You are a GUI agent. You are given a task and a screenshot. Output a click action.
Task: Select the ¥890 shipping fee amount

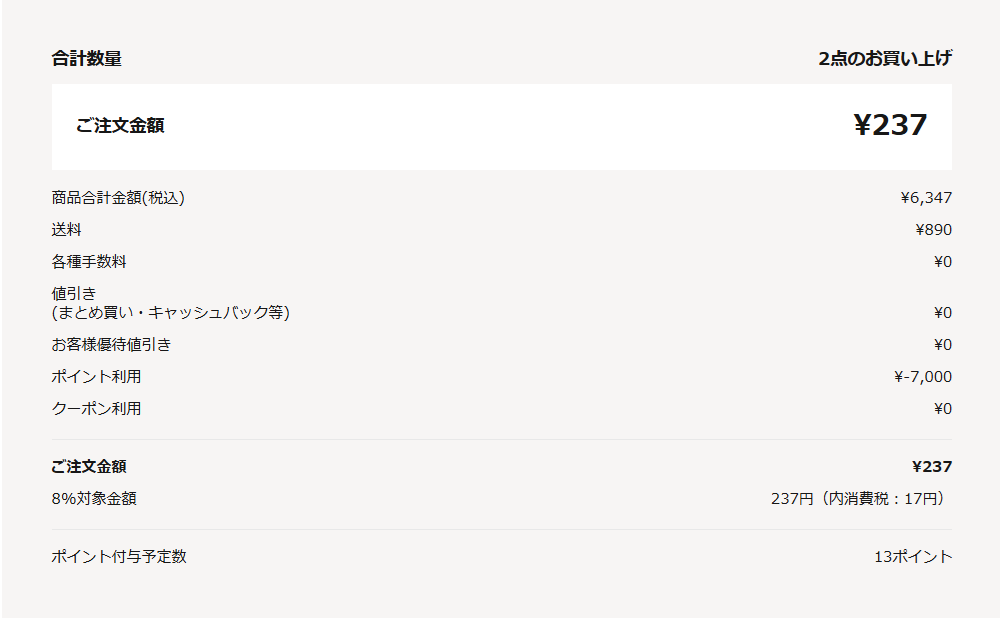tap(933, 230)
